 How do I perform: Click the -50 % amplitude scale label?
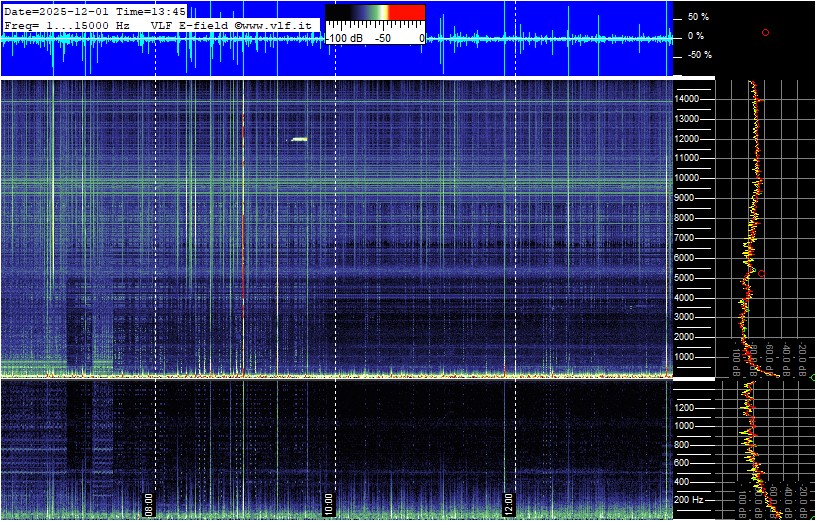pyautogui.click(x=697, y=55)
